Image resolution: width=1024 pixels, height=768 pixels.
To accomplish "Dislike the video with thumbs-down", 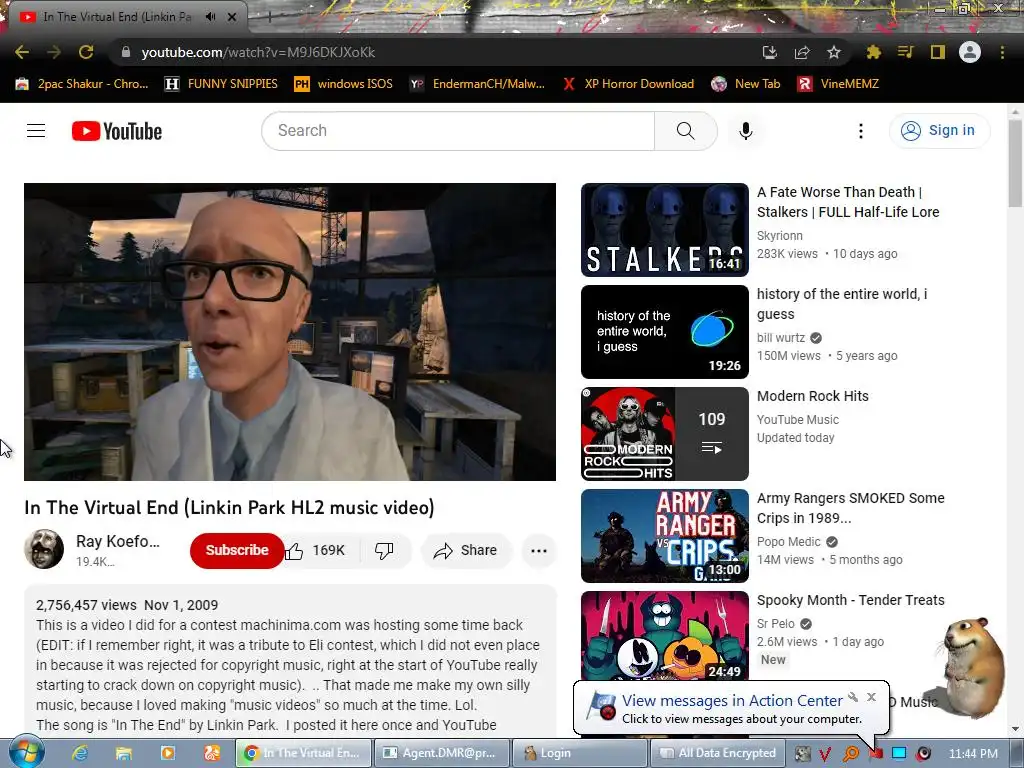I will click(384, 551).
